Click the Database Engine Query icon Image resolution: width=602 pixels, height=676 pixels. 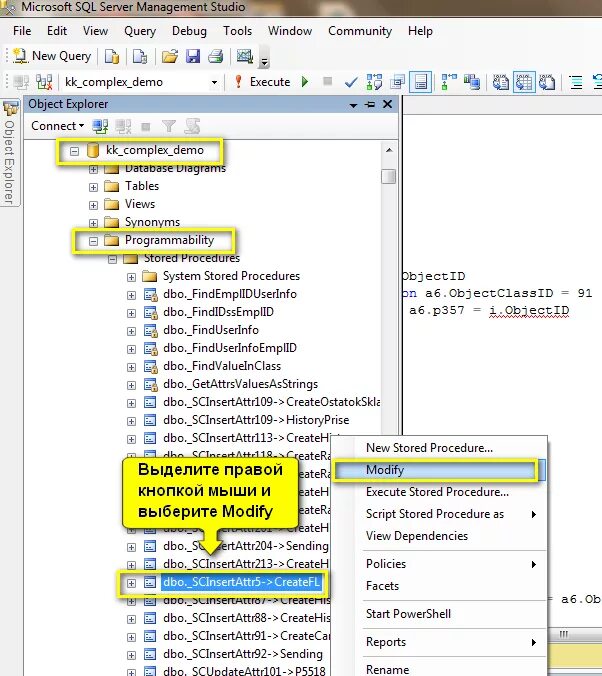(x=112, y=56)
